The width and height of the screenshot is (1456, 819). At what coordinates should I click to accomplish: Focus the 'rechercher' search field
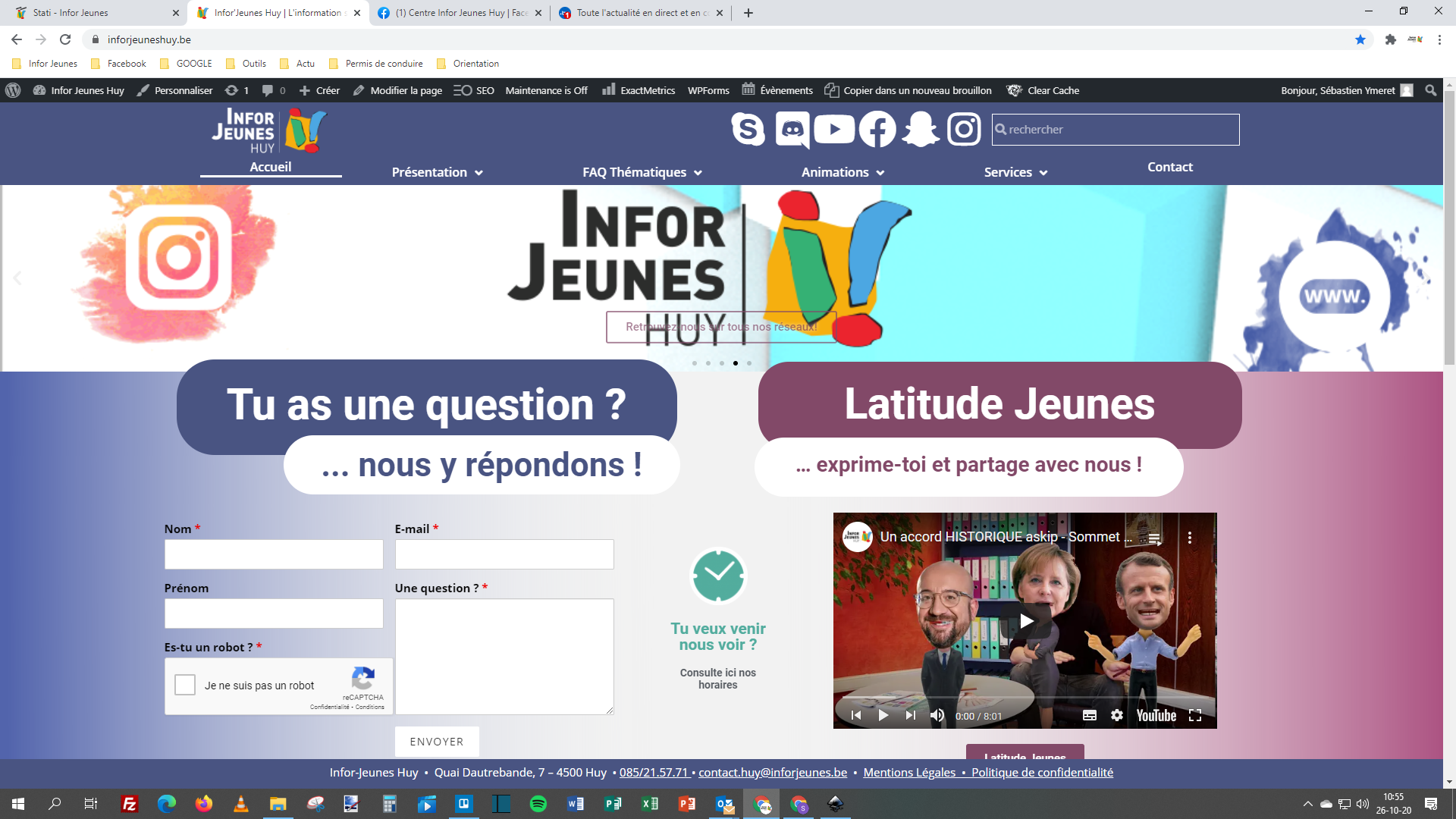click(x=1116, y=130)
